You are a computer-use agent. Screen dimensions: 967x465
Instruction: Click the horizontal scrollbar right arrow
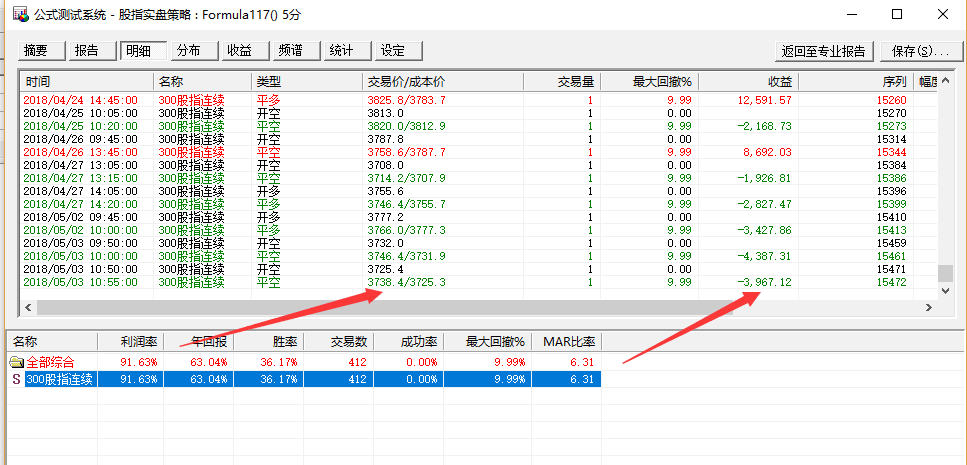pos(929,307)
